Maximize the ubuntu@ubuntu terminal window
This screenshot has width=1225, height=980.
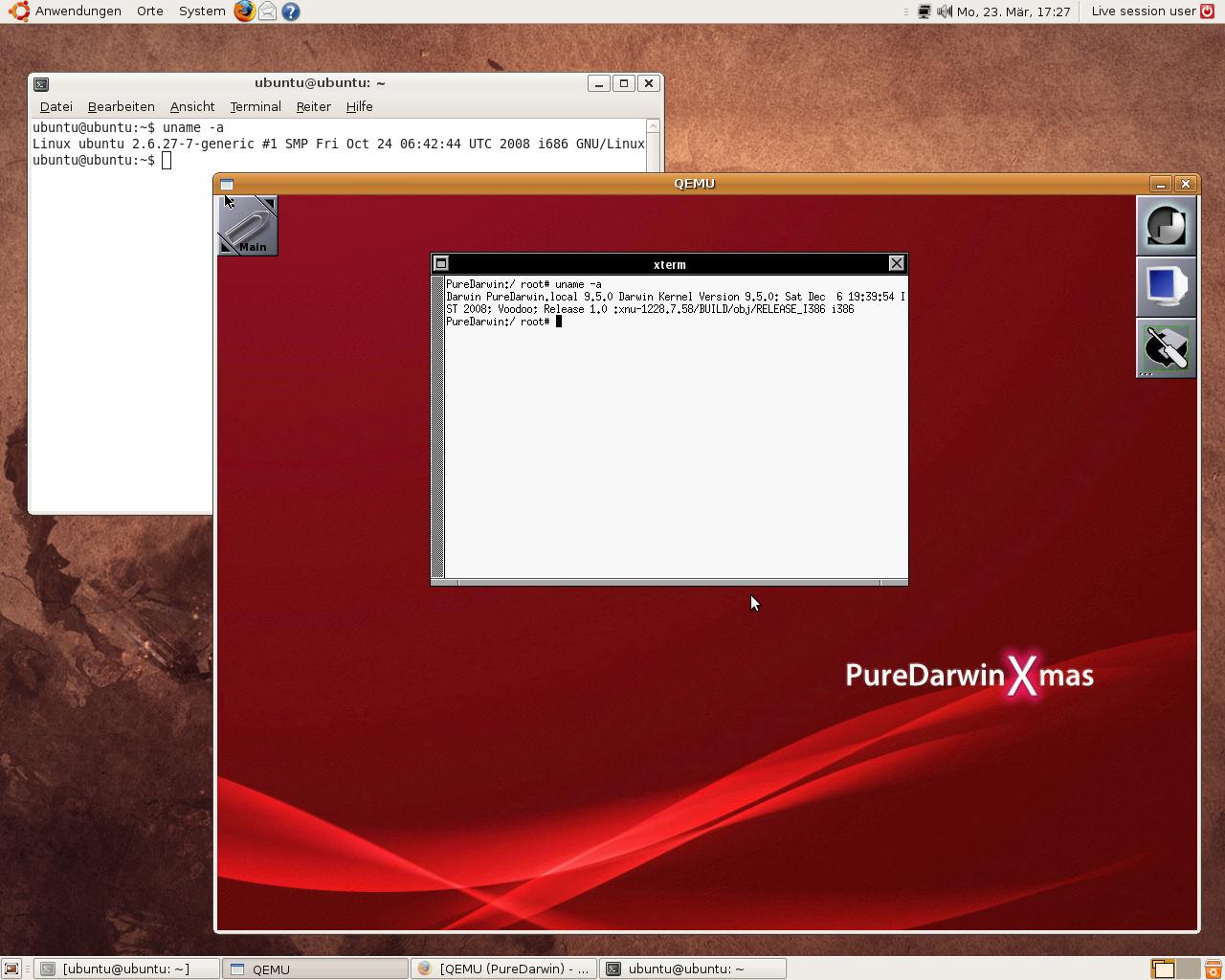coord(624,83)
